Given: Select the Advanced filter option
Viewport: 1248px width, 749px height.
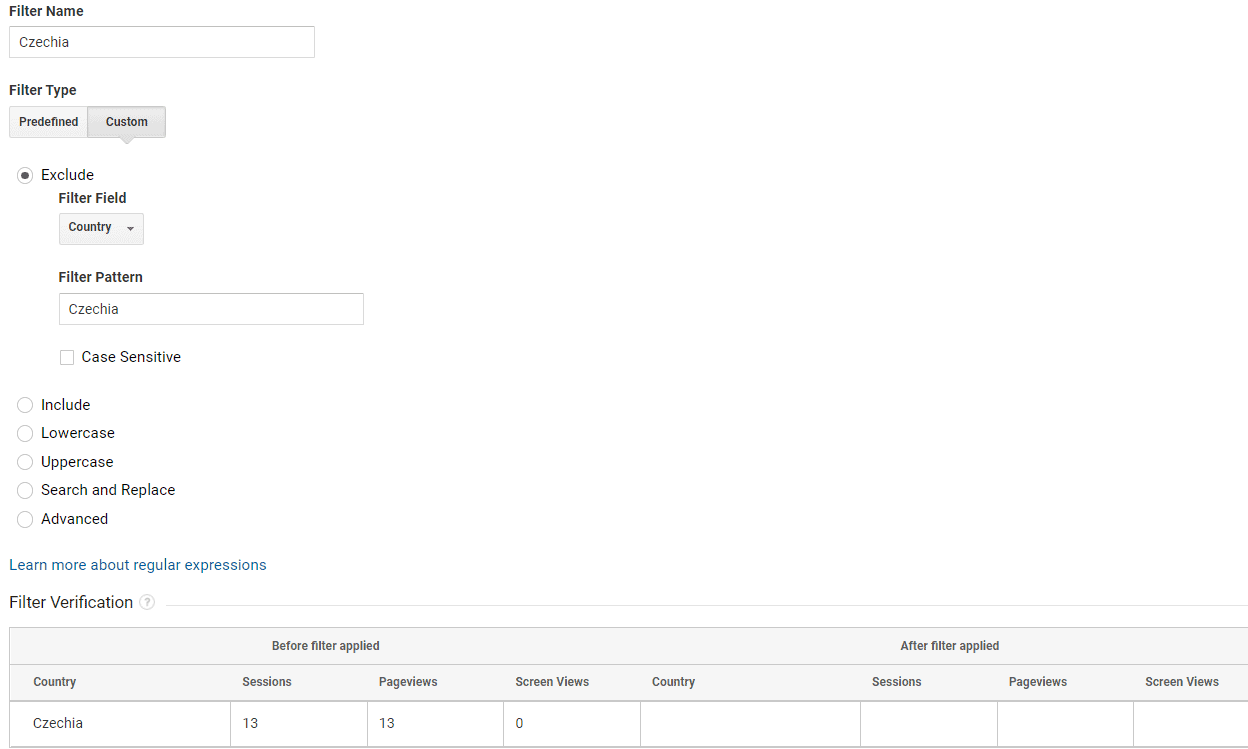Looking at the screenshot, I should coord(25,519).
